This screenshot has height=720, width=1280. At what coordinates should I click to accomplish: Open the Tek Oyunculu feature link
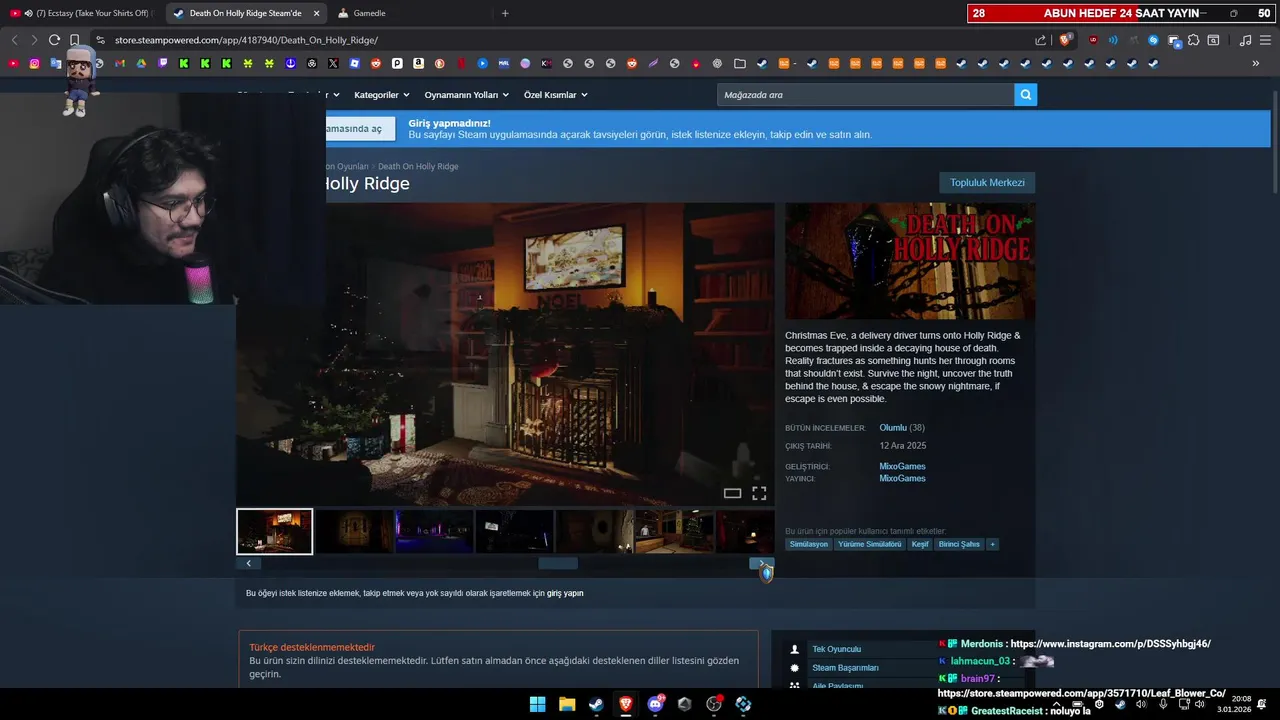pyautogui.click(x=836, y=649)
